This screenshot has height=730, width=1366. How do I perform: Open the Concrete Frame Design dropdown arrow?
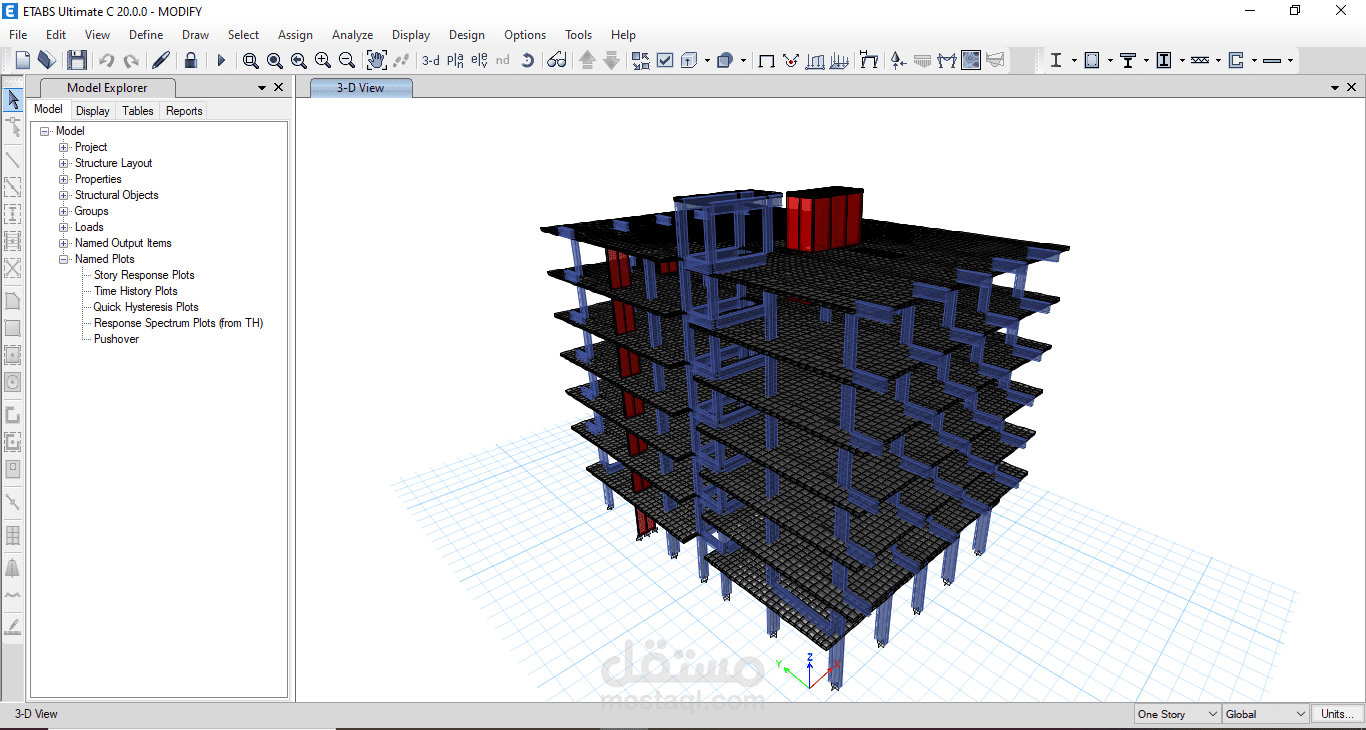(x=1110, y=61)
